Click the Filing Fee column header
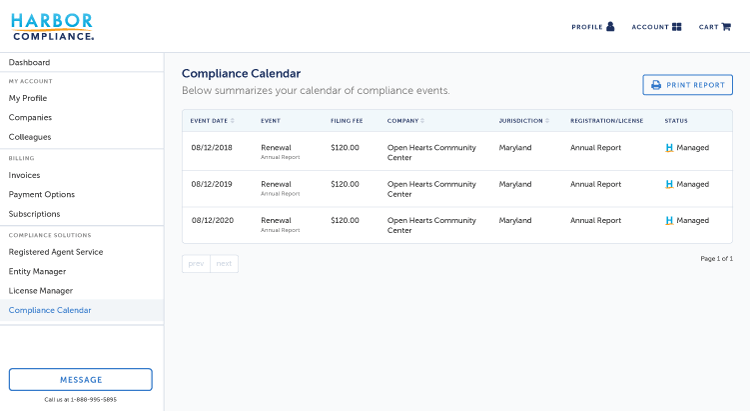Image resolution: width=750 pixels, height=411 pixels. click(x=347, y=121)
